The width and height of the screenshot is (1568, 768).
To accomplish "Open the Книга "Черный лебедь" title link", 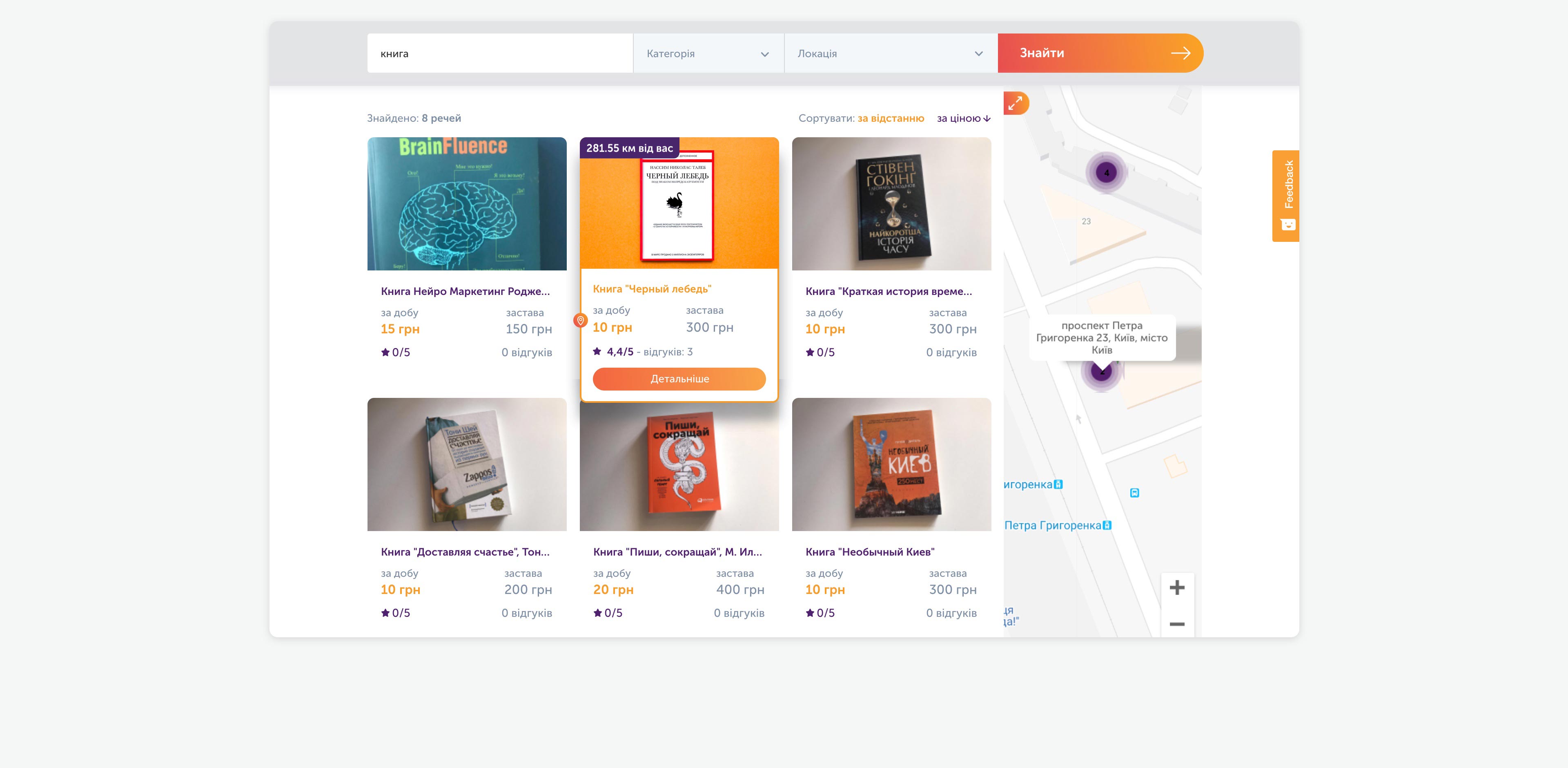I will coord(652,289).
